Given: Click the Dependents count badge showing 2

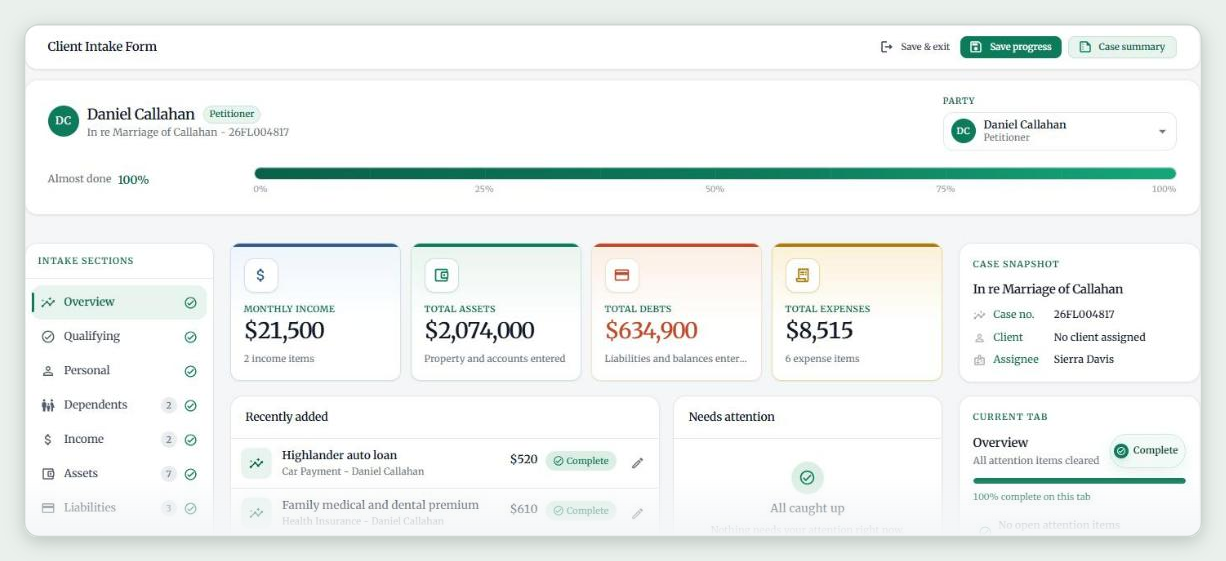Looking at the screenshot, I should tap(169, 405).
